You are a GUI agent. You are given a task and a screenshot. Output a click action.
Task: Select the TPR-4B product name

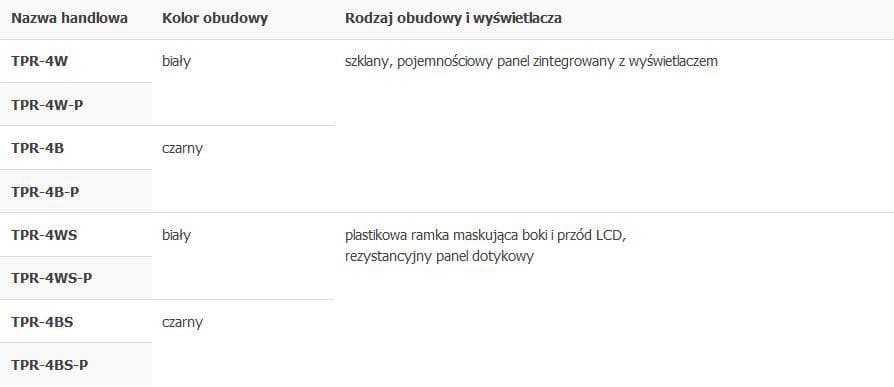[x=38, y=148]
